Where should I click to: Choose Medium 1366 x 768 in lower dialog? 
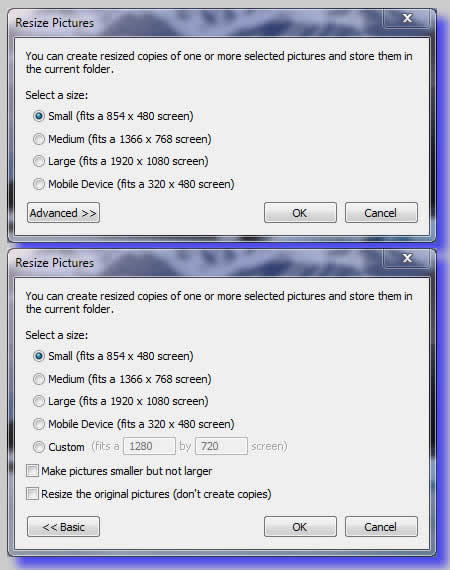click(x=39, y=379)
